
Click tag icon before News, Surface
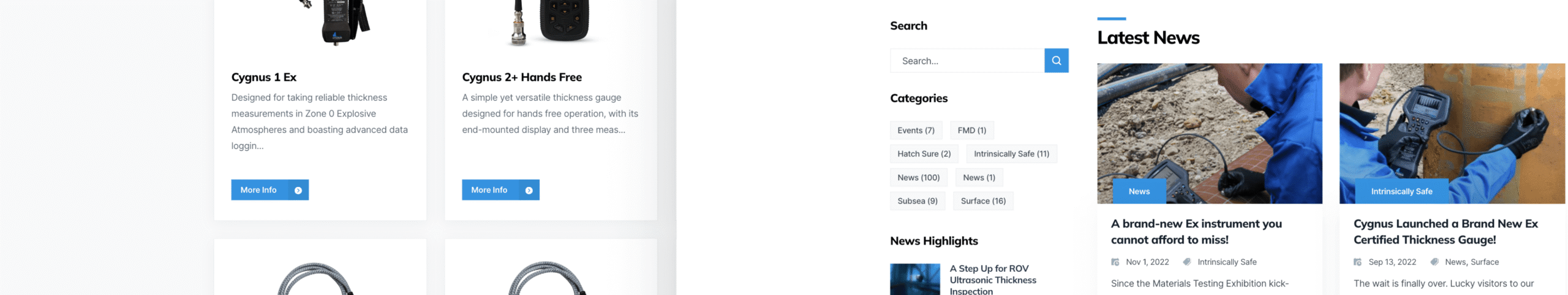coord(1434,262)
